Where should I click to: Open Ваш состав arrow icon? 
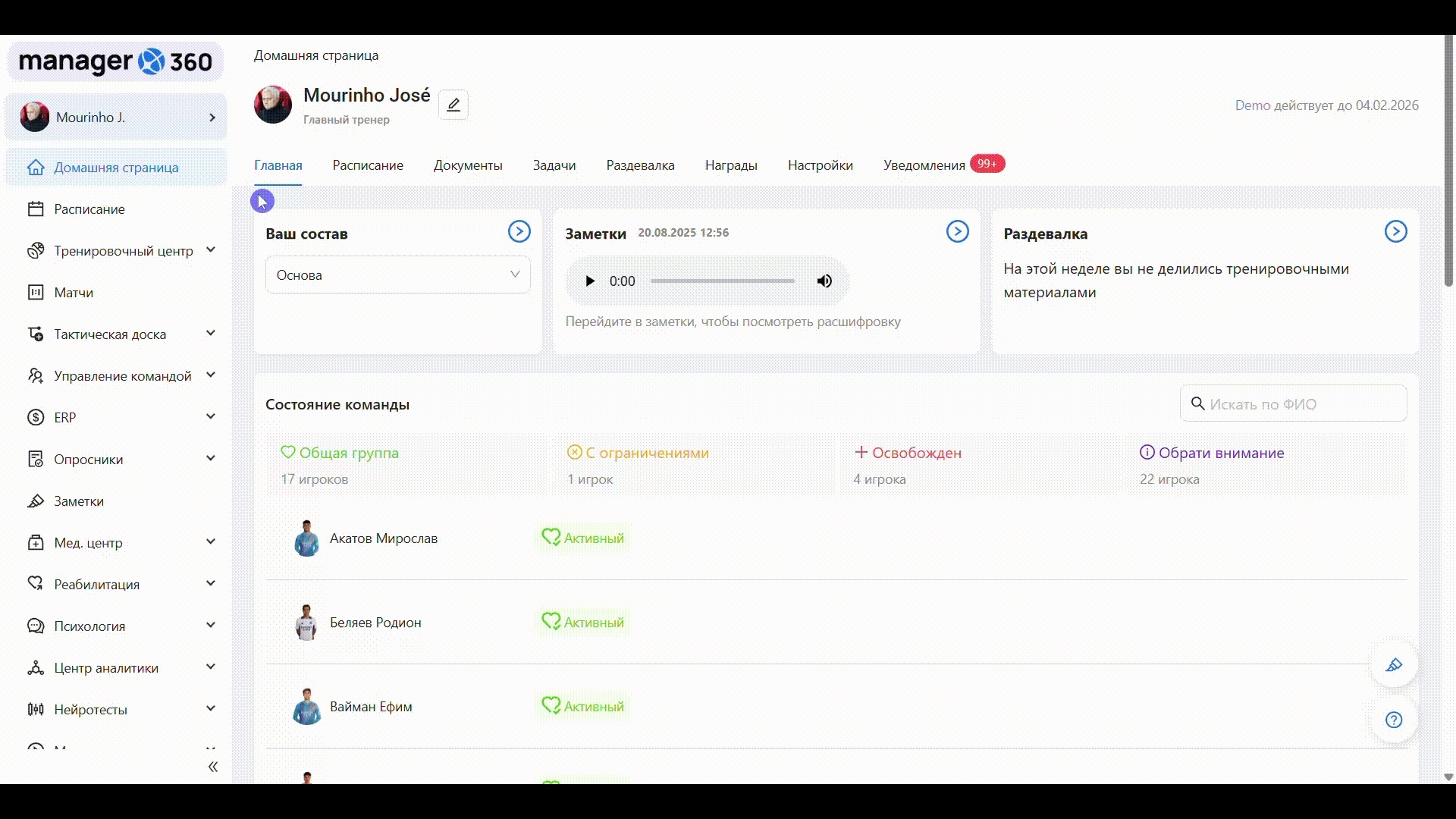(519, 231)
